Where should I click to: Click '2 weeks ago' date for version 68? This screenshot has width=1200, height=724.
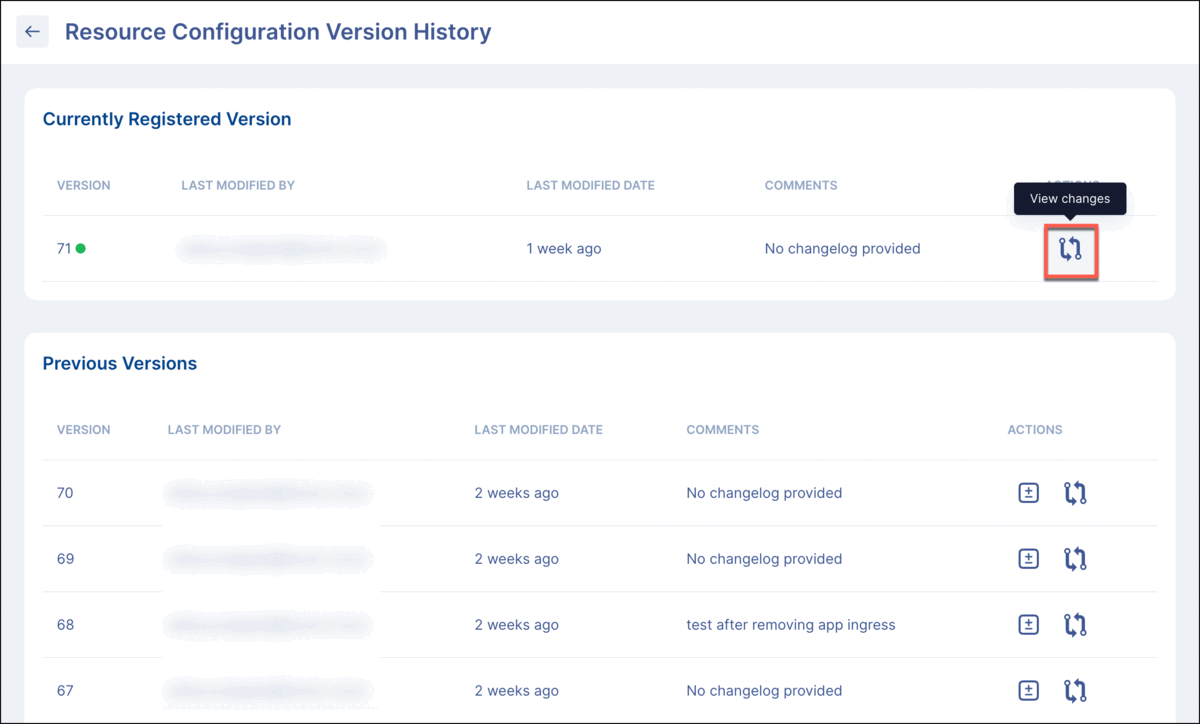(x=516, y=625)
